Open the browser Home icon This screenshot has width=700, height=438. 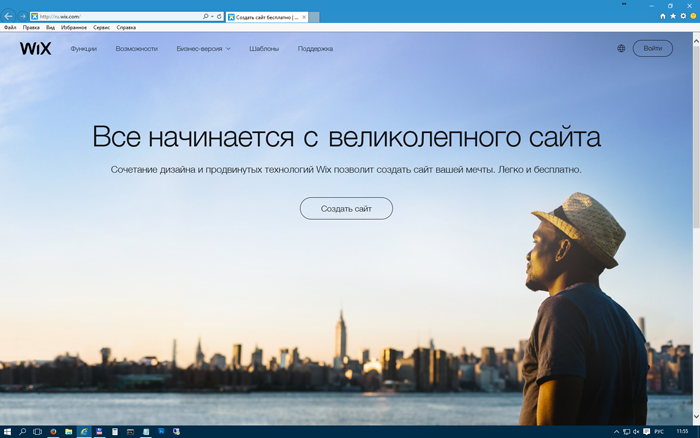pyautogui.click(x=663, y=16)
